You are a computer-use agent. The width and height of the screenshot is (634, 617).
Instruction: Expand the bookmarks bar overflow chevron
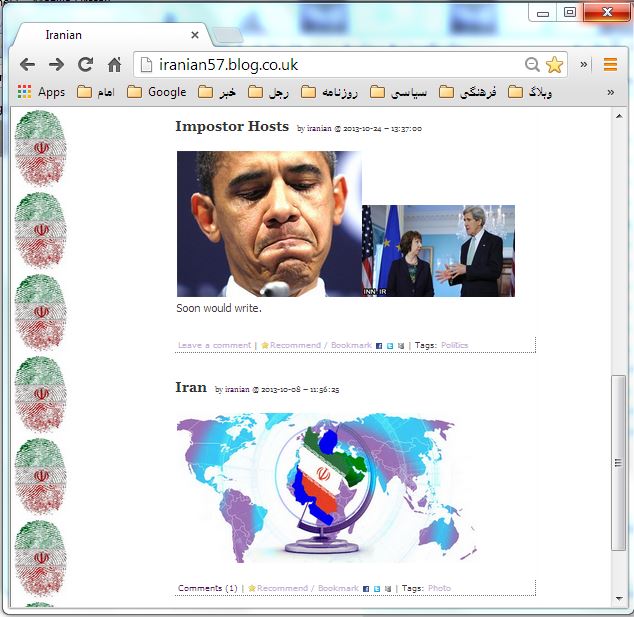[611, 92]
